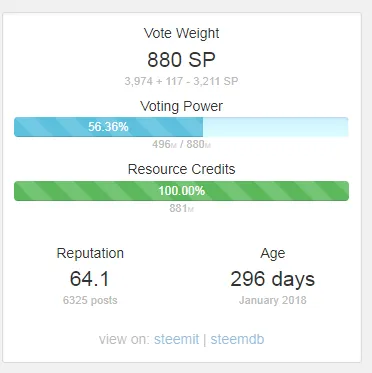
Task: Click the Age heading
Action: tap(273, 254)
